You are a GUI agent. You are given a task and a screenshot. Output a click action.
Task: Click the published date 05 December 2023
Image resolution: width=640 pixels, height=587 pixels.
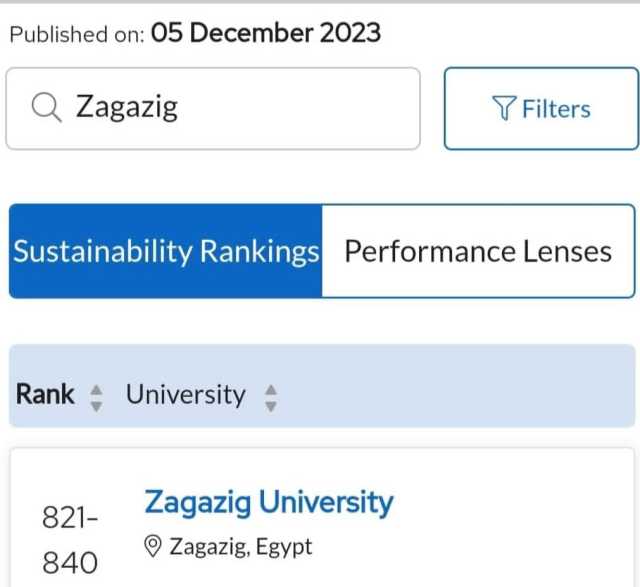266,33
